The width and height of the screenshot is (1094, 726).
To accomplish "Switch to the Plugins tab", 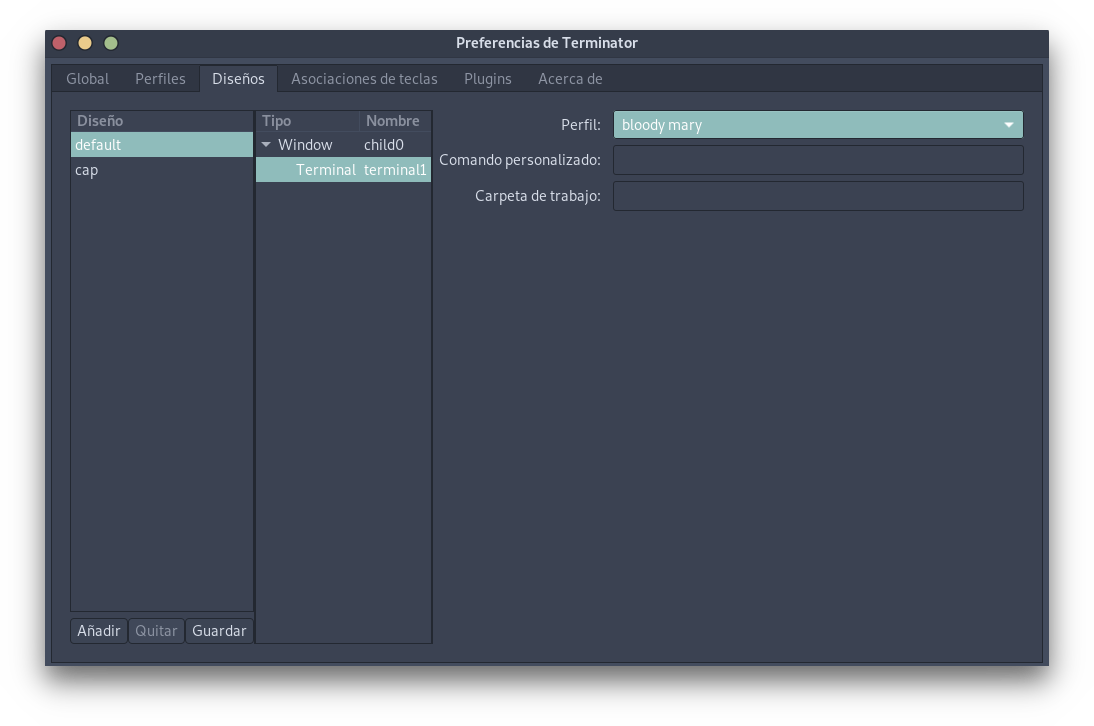I will point(487,79).
